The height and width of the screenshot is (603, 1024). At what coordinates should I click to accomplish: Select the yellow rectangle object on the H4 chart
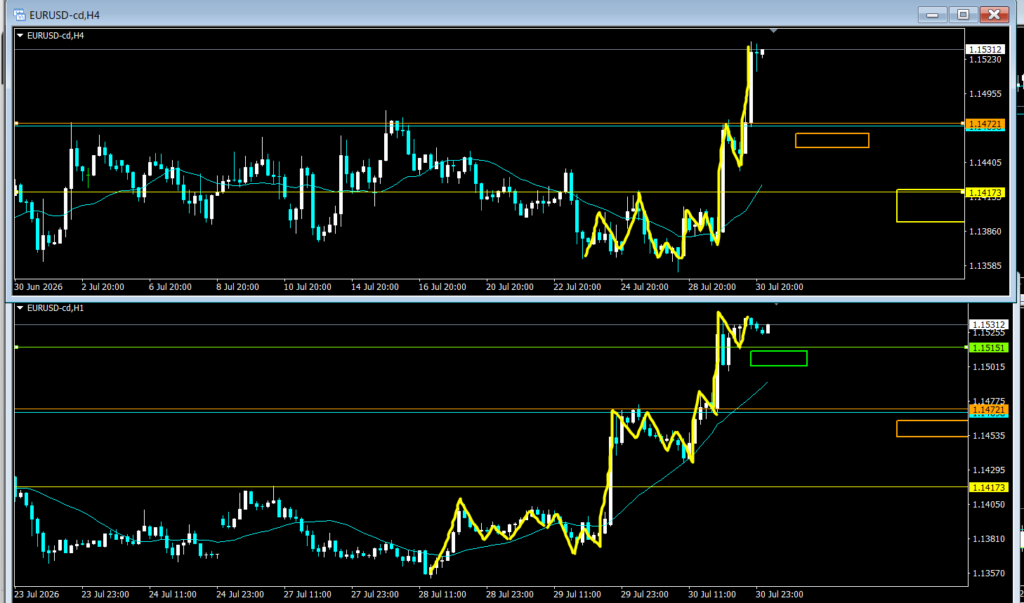pyautogui.click(x=931, y=206)
